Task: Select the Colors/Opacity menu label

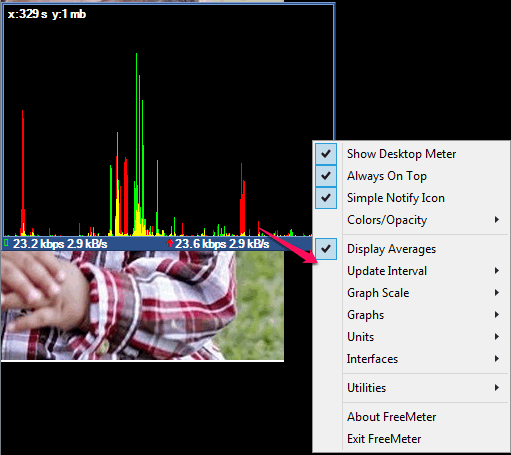Action: click(x=387, y=220)
